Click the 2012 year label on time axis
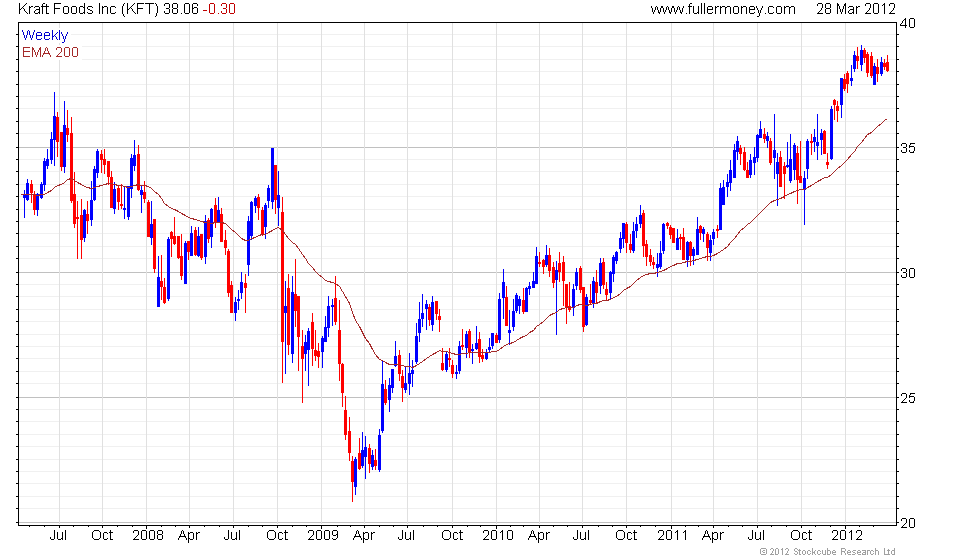 coord(846,535)
